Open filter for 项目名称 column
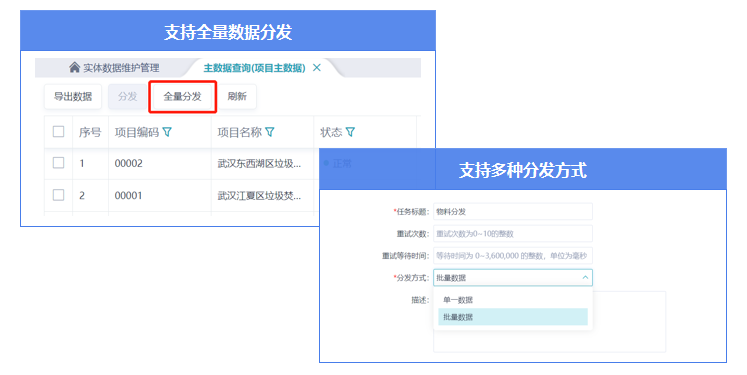 pos(270,132)
